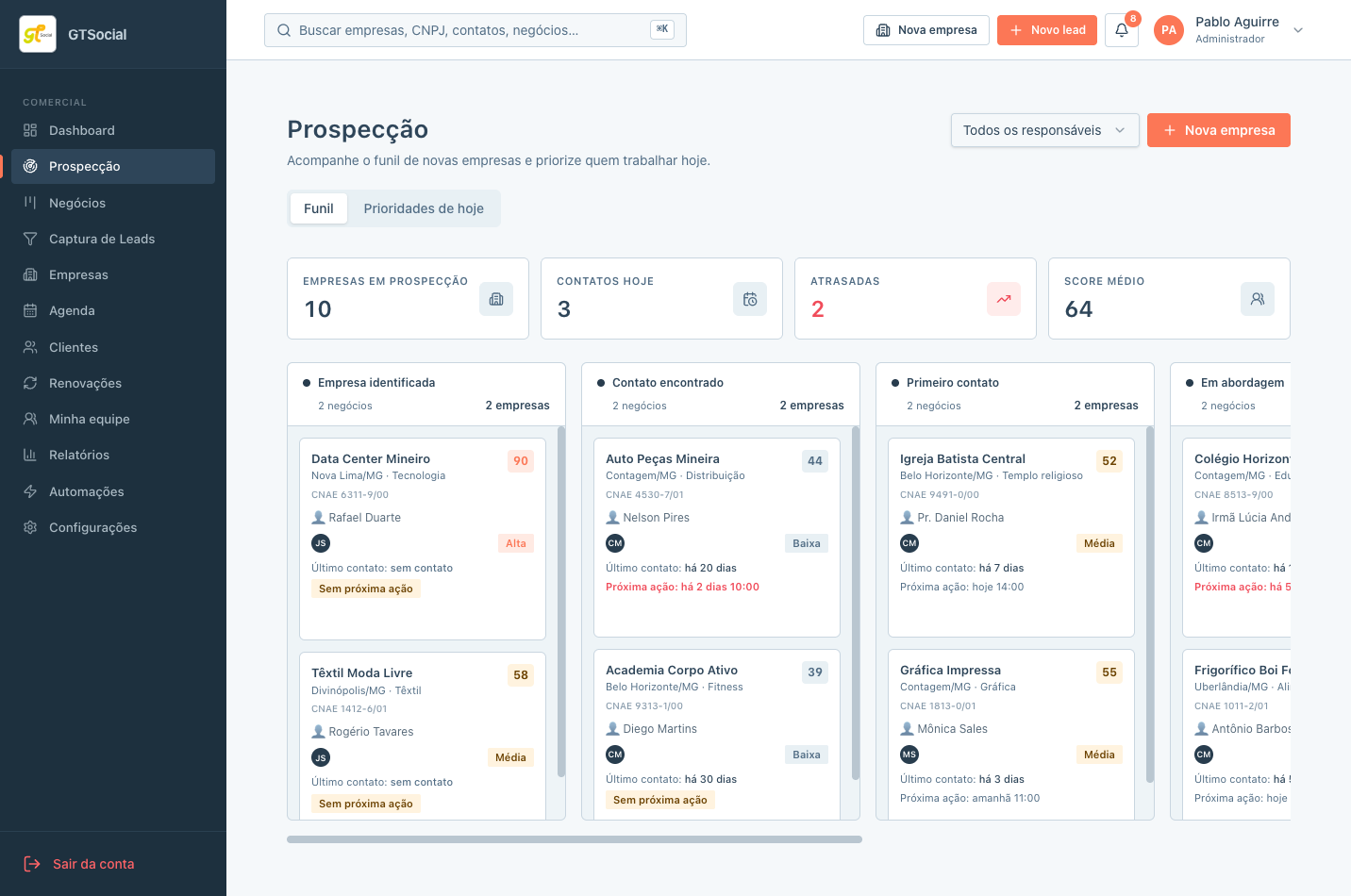1351x896 pixels.
Task: Open Têxtil Moda Livre card title
Action: (362, 673)
